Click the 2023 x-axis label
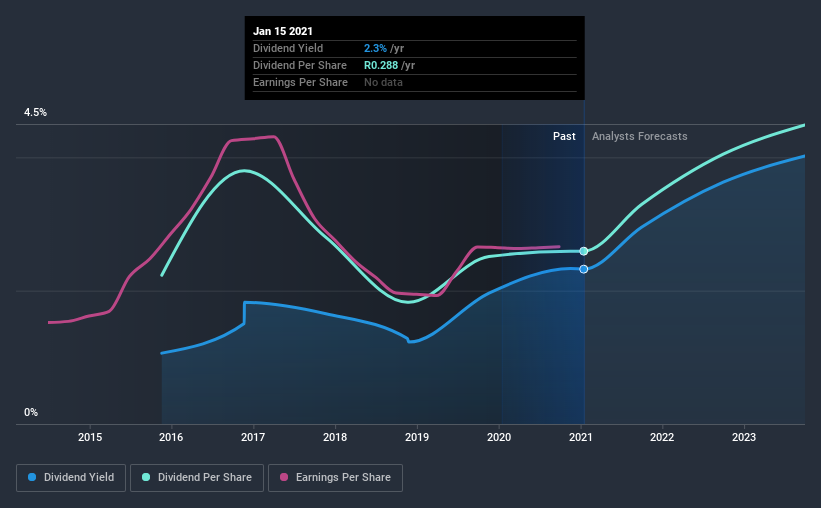This screenshot has height=508, width=821. 744,437
